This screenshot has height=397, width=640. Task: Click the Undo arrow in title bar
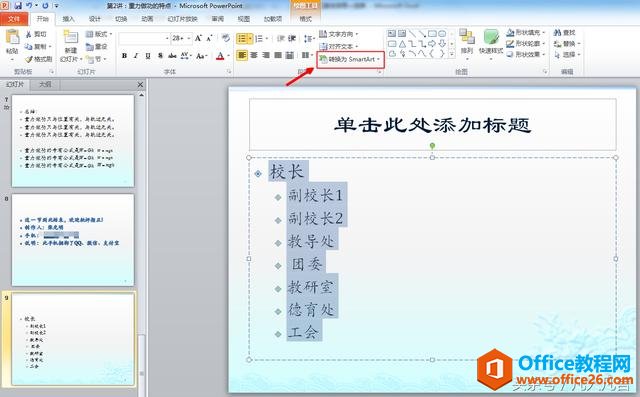click(29, 5)
